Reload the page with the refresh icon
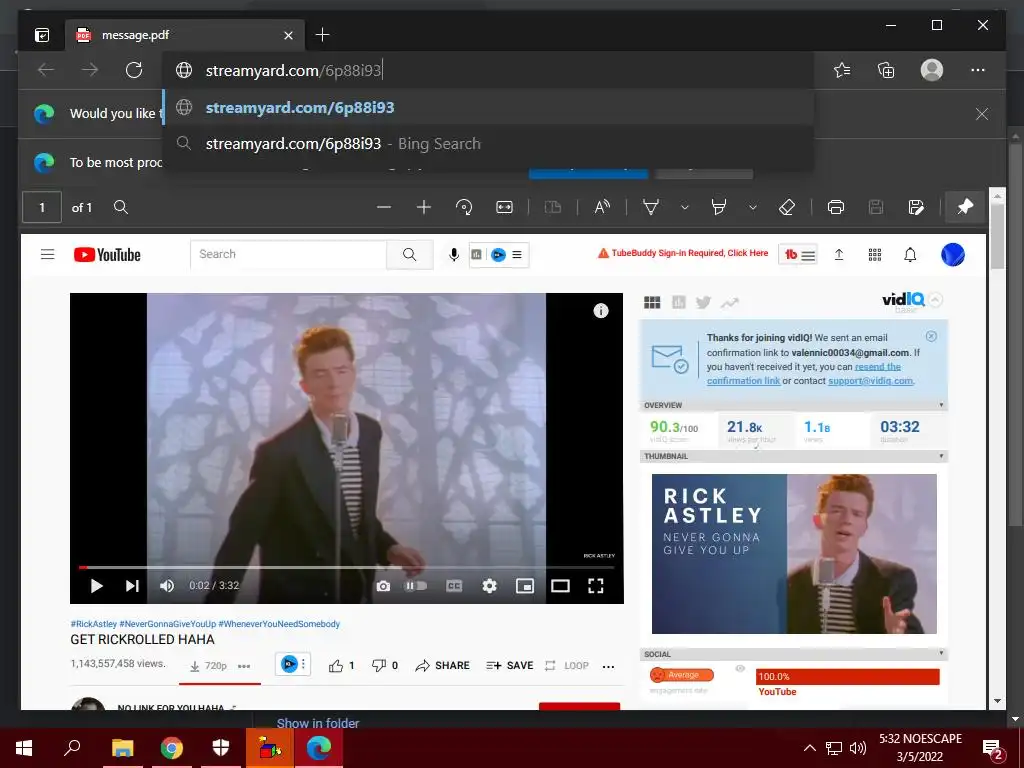 tap(134, 70)
